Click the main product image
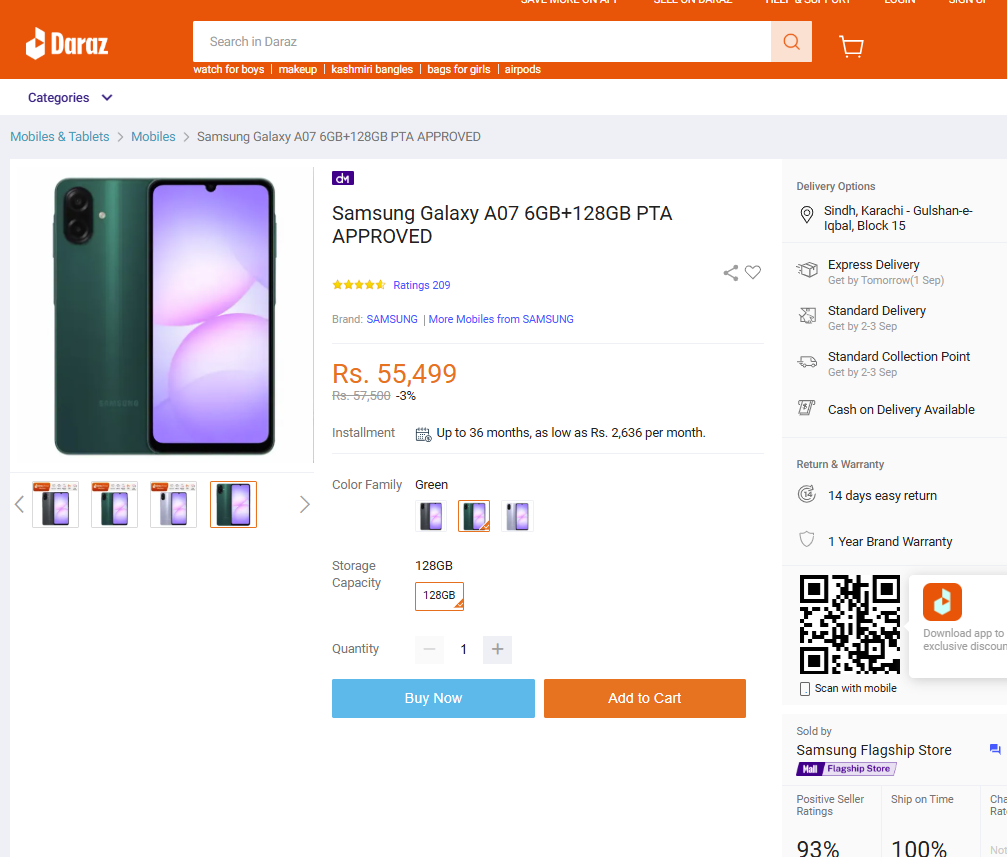The image size is (1007, 857). click(165, 316)
